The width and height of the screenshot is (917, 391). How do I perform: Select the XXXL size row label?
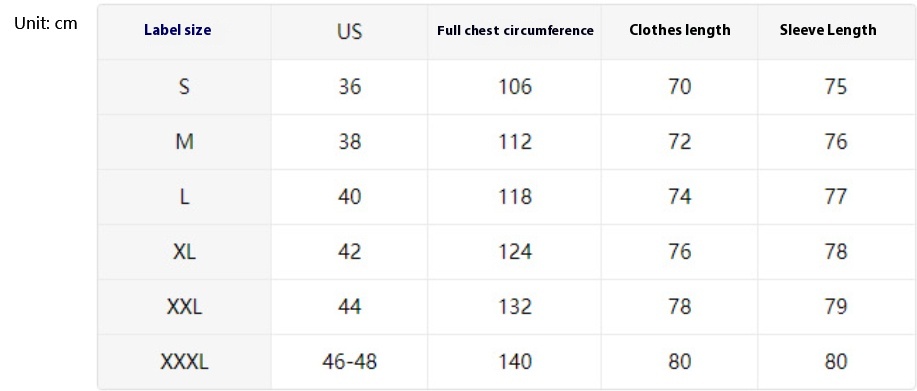(x=184, y=362)
